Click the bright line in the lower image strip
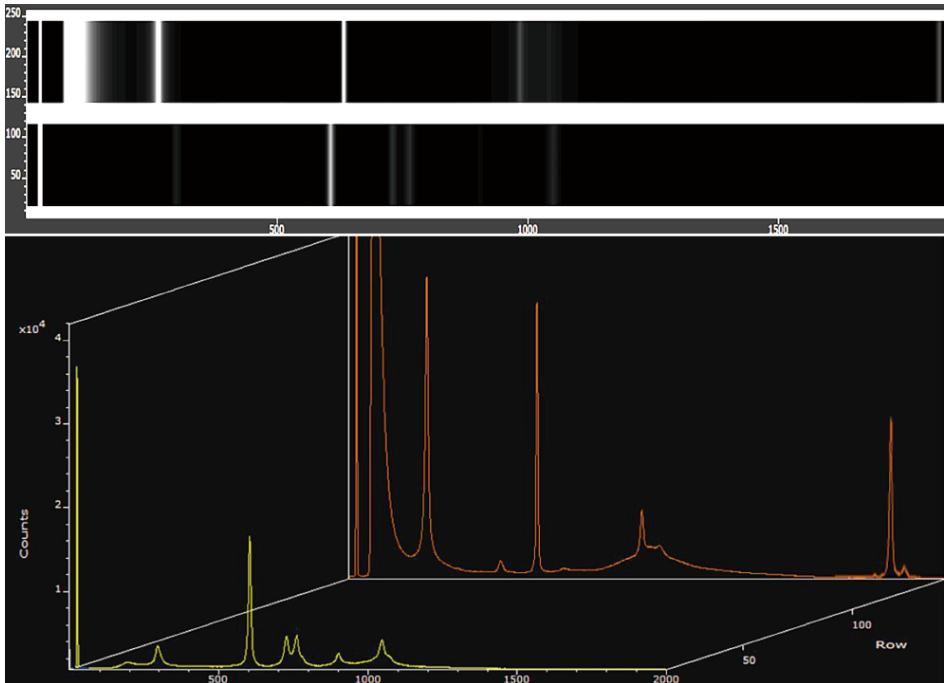Viewport: 944px width, 683px height. 330,165
